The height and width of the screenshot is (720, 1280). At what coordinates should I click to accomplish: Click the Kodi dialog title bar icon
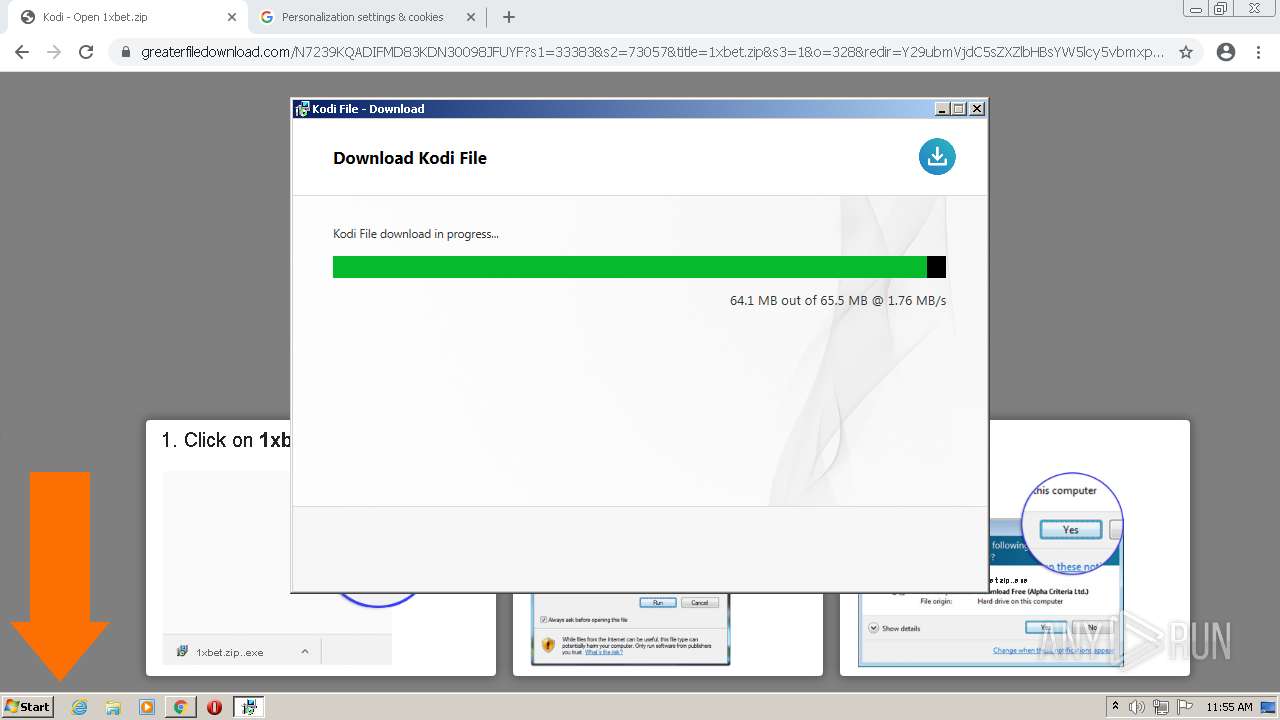[x=302, y=109]
